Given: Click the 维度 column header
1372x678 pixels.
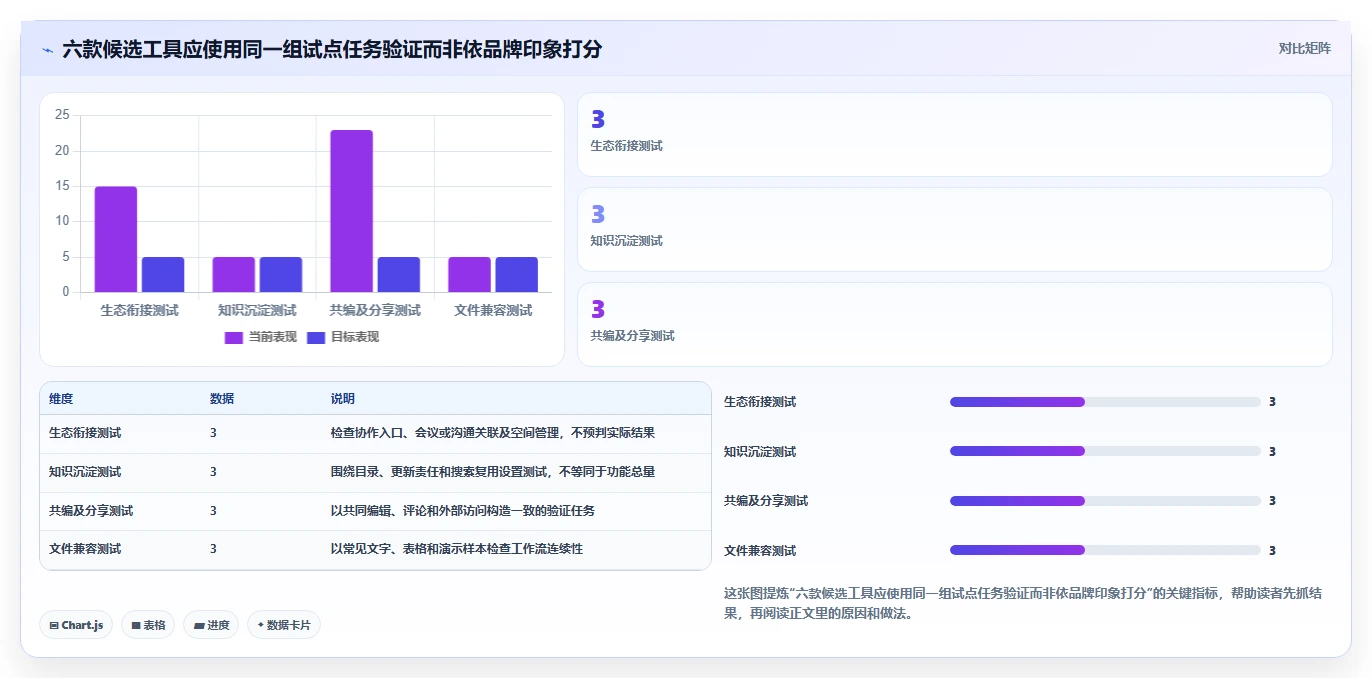Looking at the screenshot, I should 61,399.
